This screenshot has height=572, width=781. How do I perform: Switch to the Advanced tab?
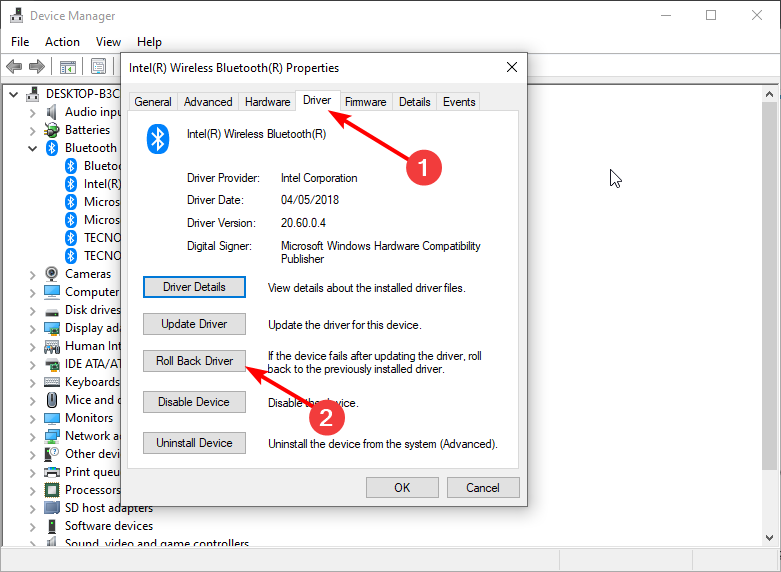[208, 102]
